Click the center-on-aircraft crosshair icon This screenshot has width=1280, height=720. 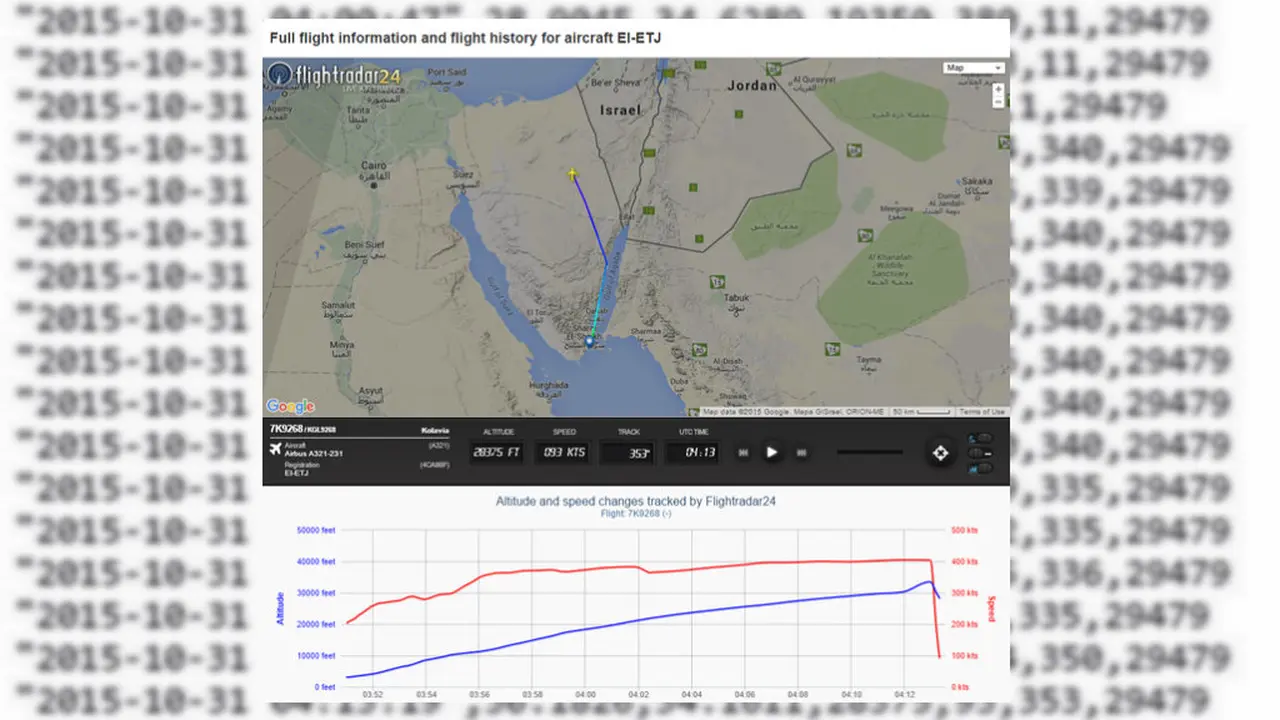pyautogui.click(x=940, y=453)
